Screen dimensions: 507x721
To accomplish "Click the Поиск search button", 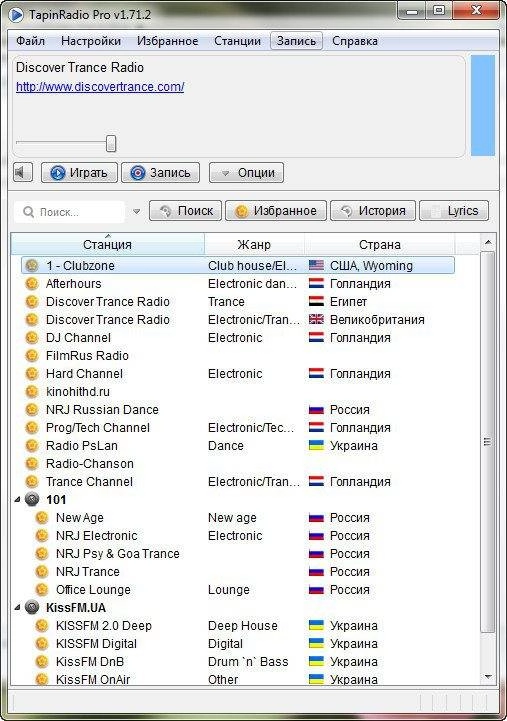I will 186,211.
